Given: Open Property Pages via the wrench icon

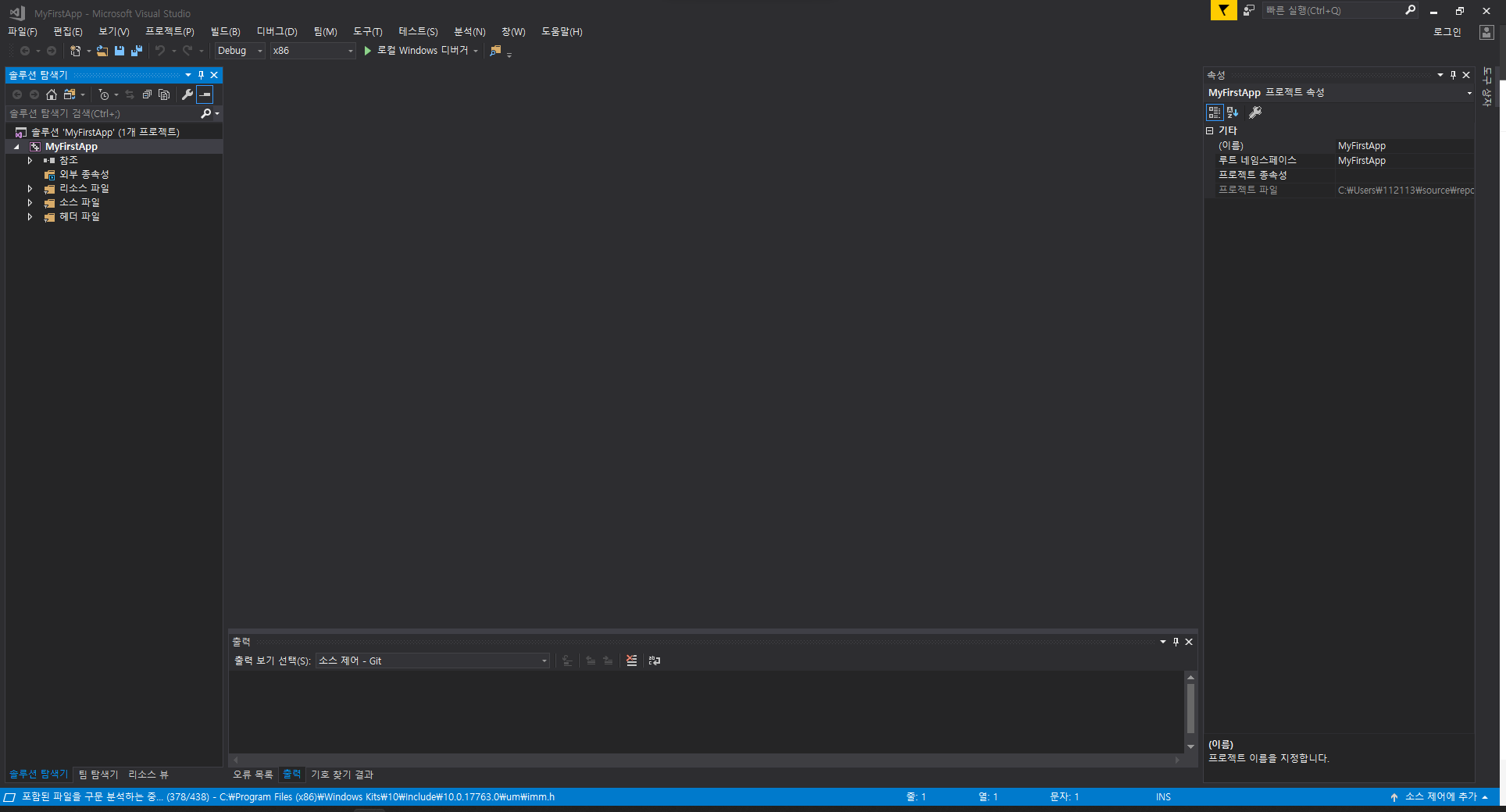Looking at the screenshot, I should [x=1255, y=112].
